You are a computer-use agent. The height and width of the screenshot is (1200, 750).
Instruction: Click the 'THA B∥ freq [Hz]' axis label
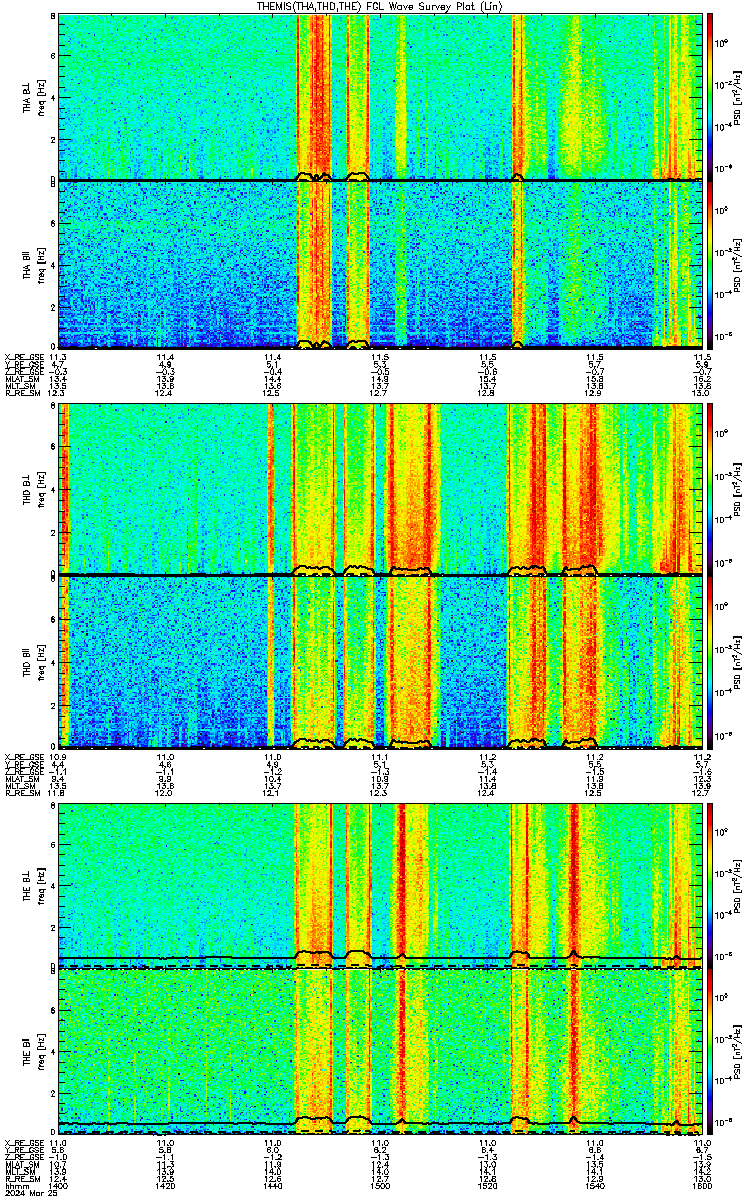(33, 264)
